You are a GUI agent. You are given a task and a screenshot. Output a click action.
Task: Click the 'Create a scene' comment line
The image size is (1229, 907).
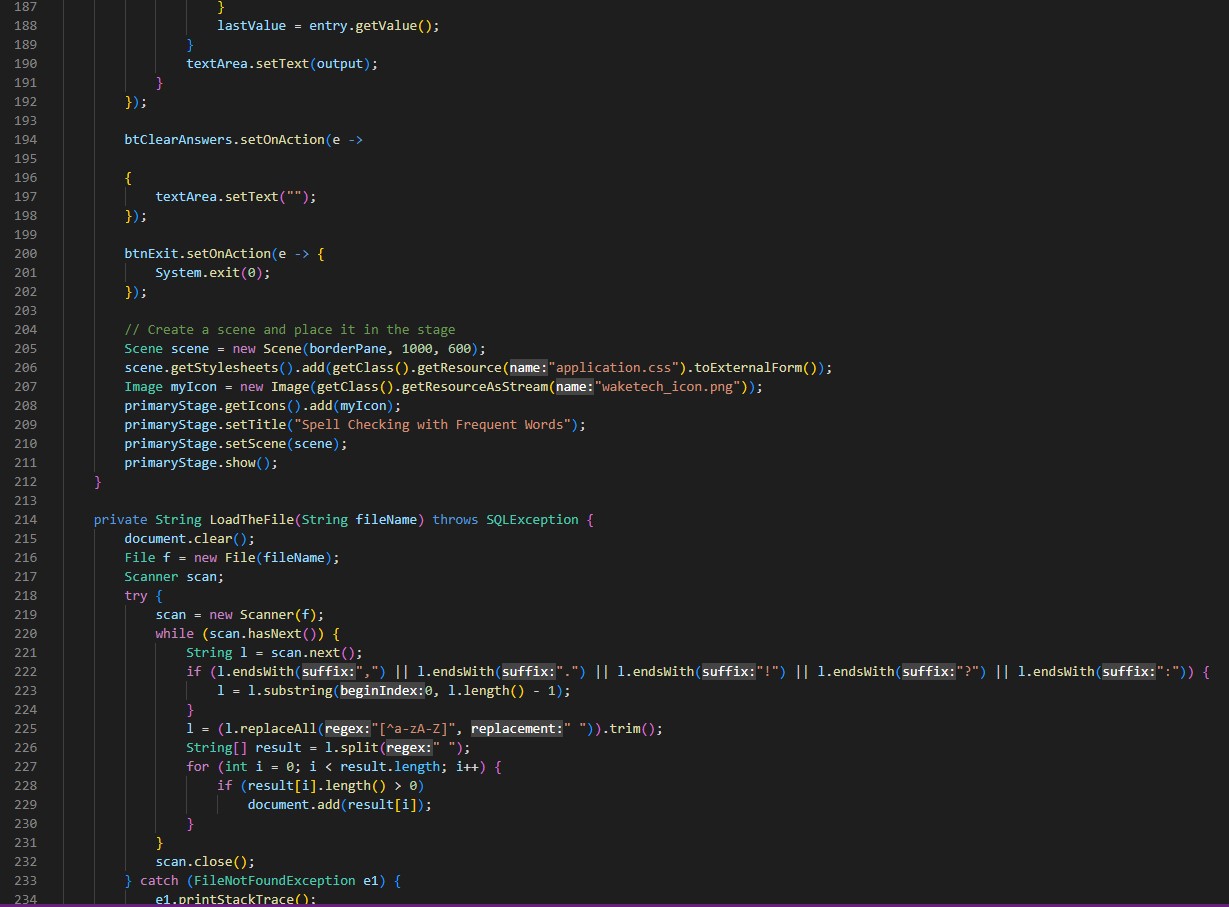[290, 330]
